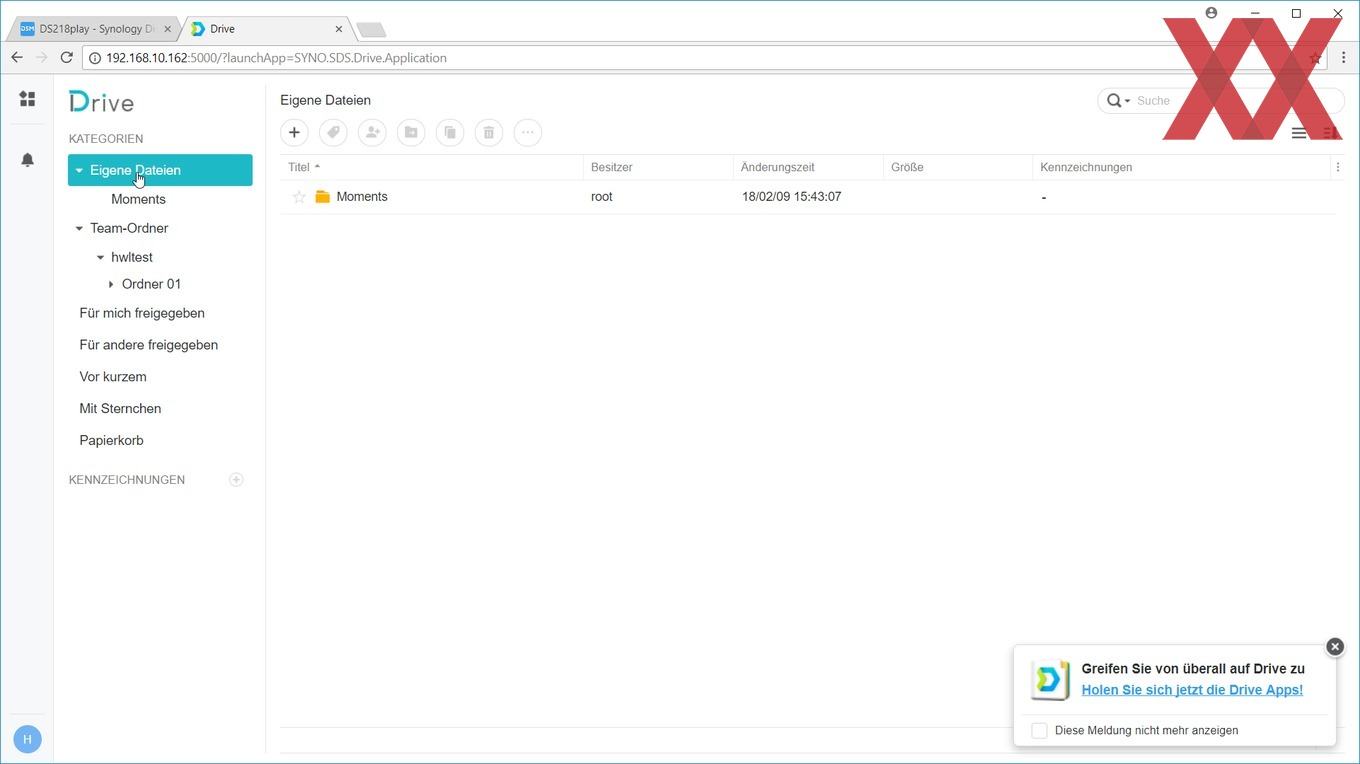The width and height of the screenshot is (1360, 764).
Task: Go back in browser history
Action: click(17, 58)
